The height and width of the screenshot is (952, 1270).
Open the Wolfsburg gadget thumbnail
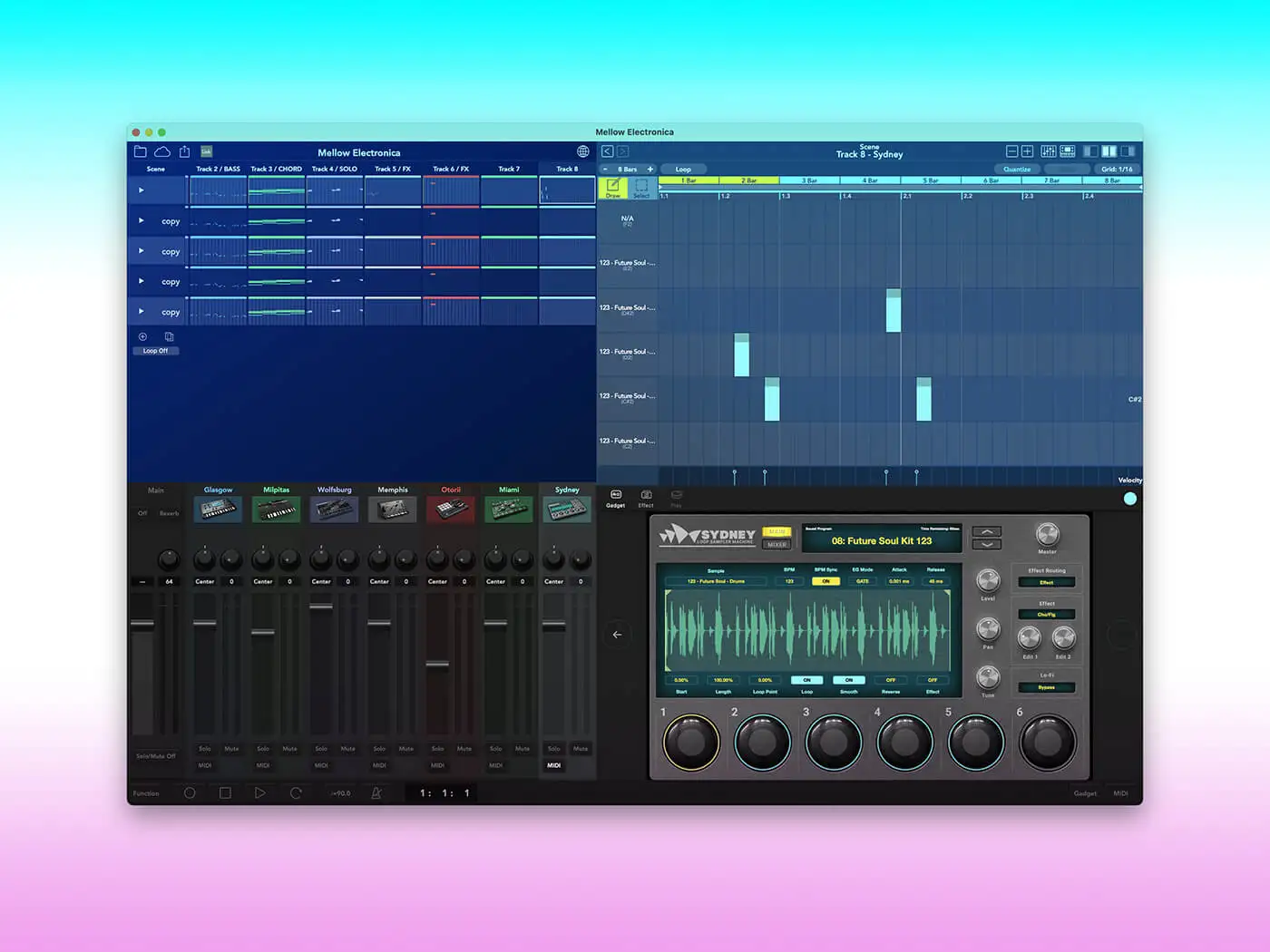coord(334,510)
